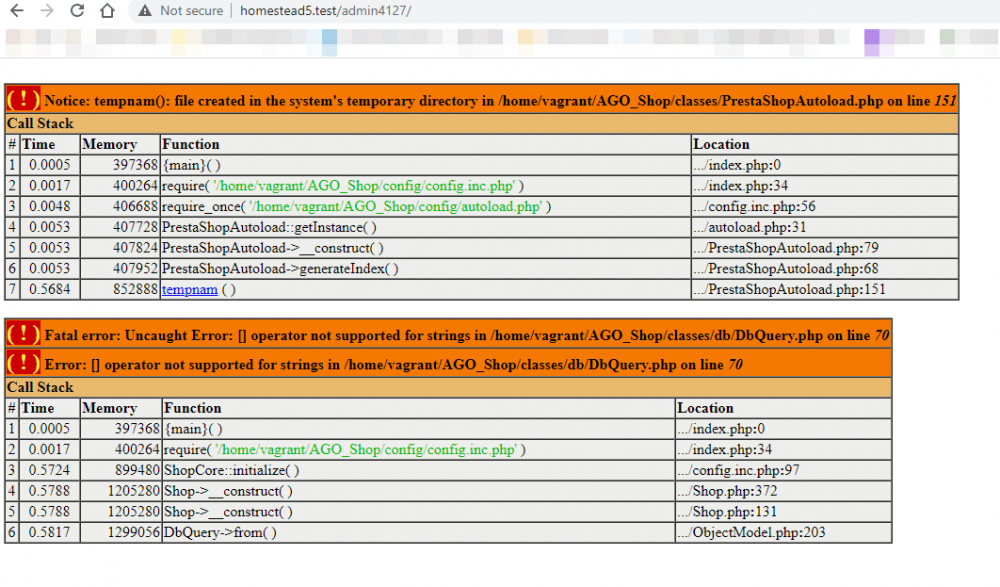Click memory value 852888
This screenshot has height=587, width=1000.
coord(135,290)
